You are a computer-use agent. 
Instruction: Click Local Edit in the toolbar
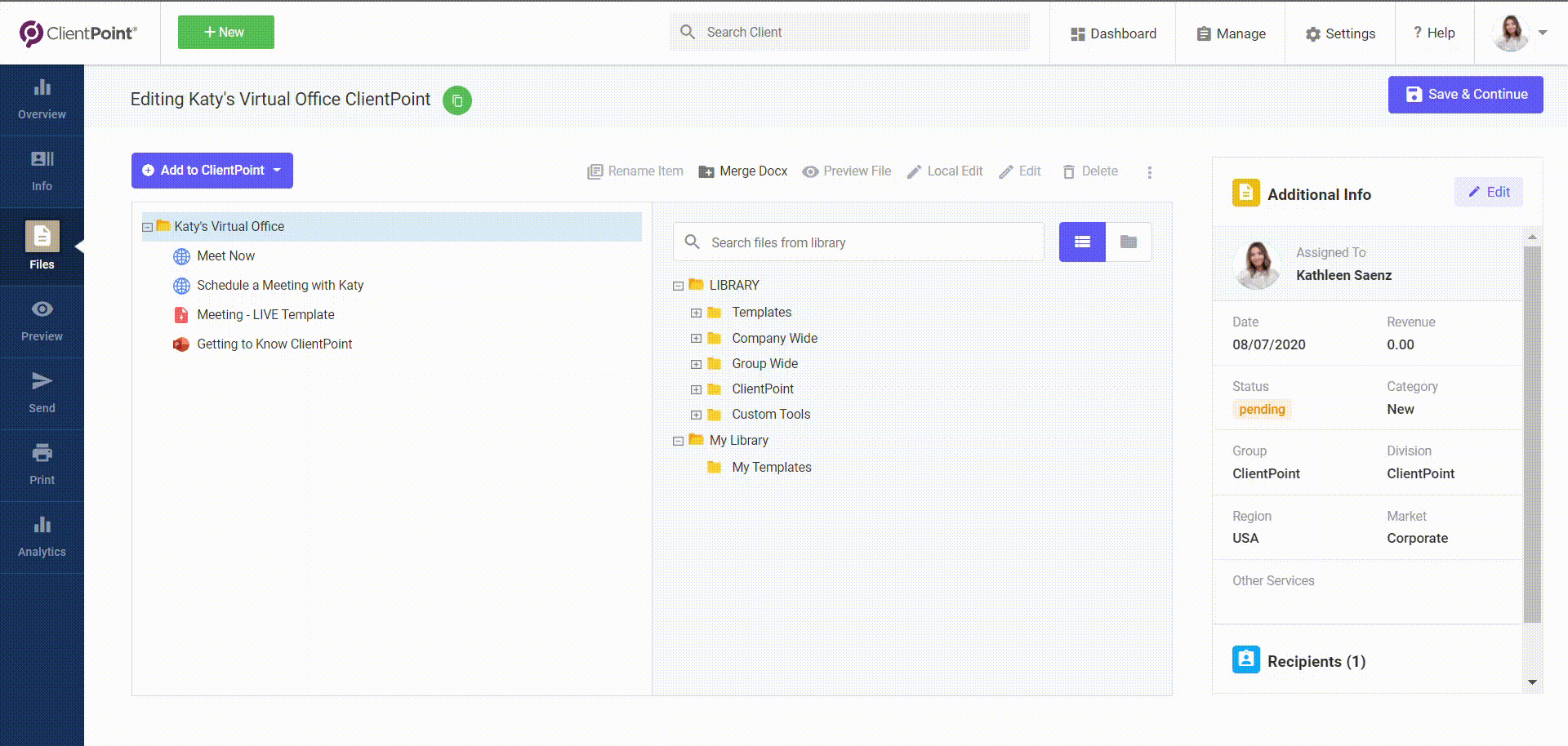tap(945, 171)
